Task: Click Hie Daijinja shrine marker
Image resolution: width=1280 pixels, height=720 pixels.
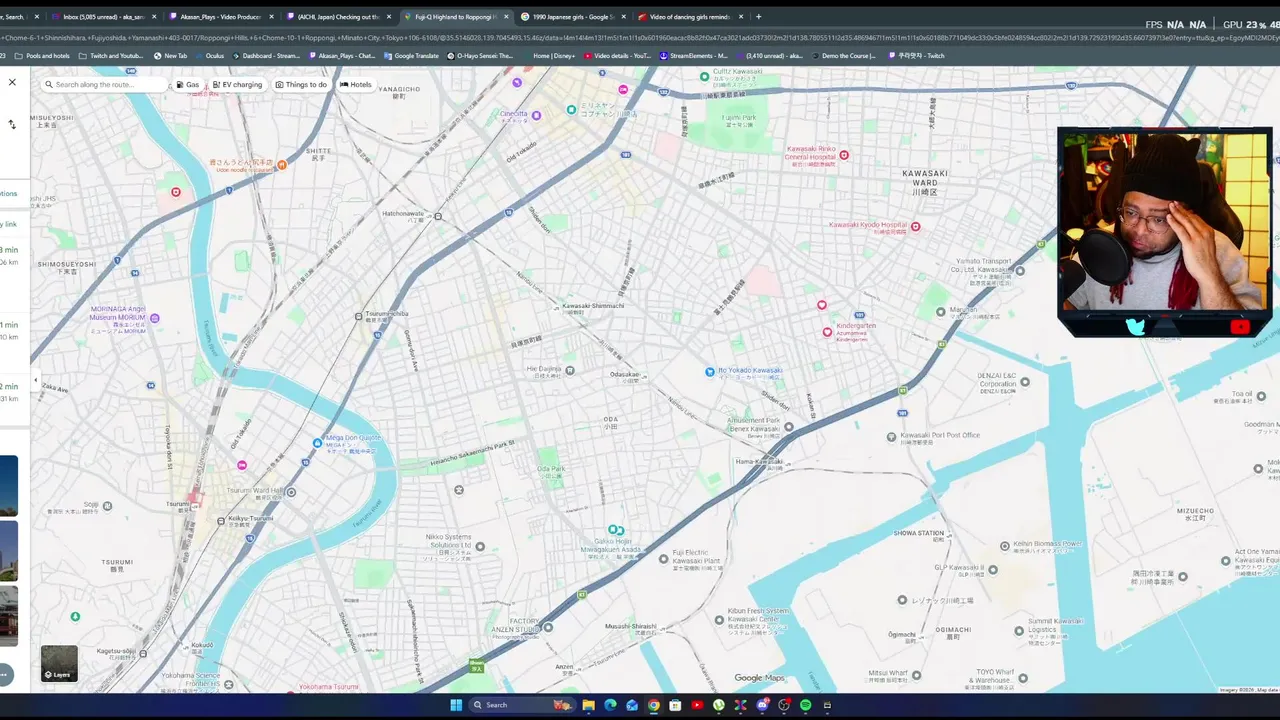Action: 570,370
